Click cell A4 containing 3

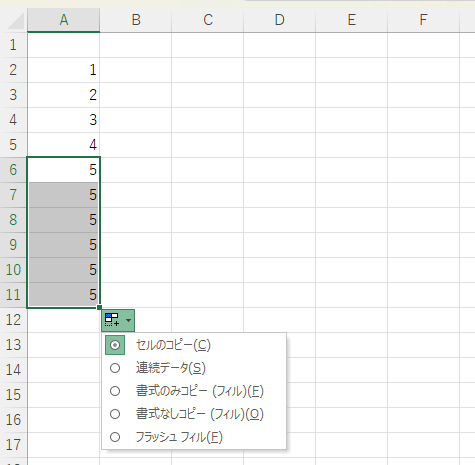point(64,120)
